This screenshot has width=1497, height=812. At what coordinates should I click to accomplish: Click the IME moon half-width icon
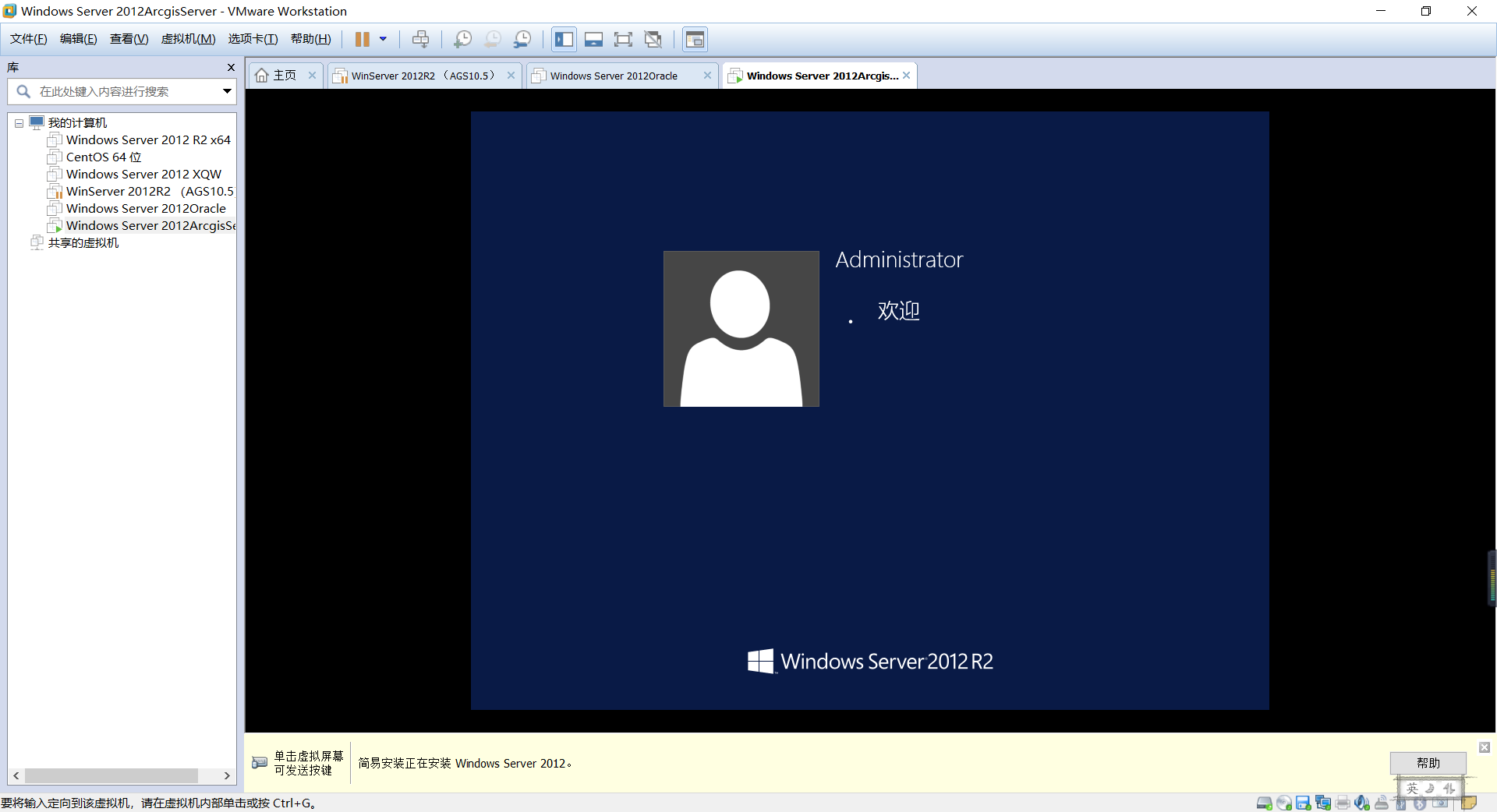pos(1430,789)
